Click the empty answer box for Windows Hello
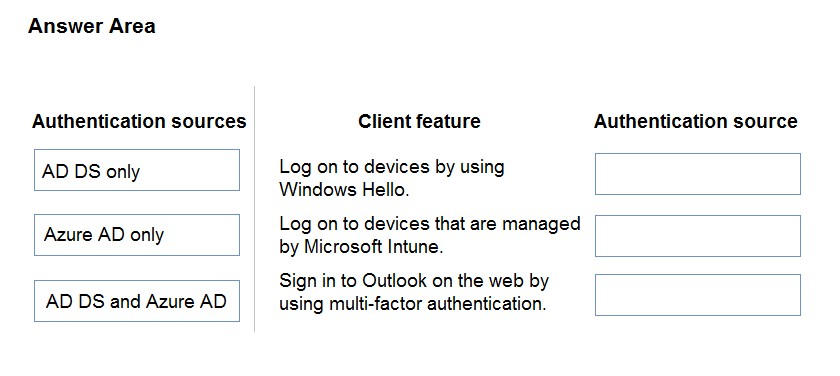Viewport: 840px width, 376px height. [698, 174]
